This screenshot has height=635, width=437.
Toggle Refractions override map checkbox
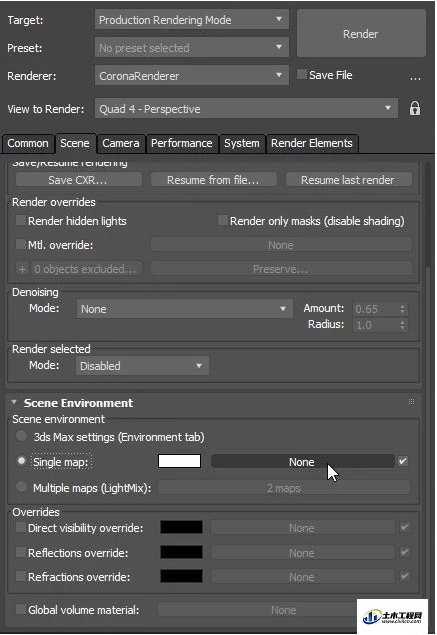click(x=404, y=576)
